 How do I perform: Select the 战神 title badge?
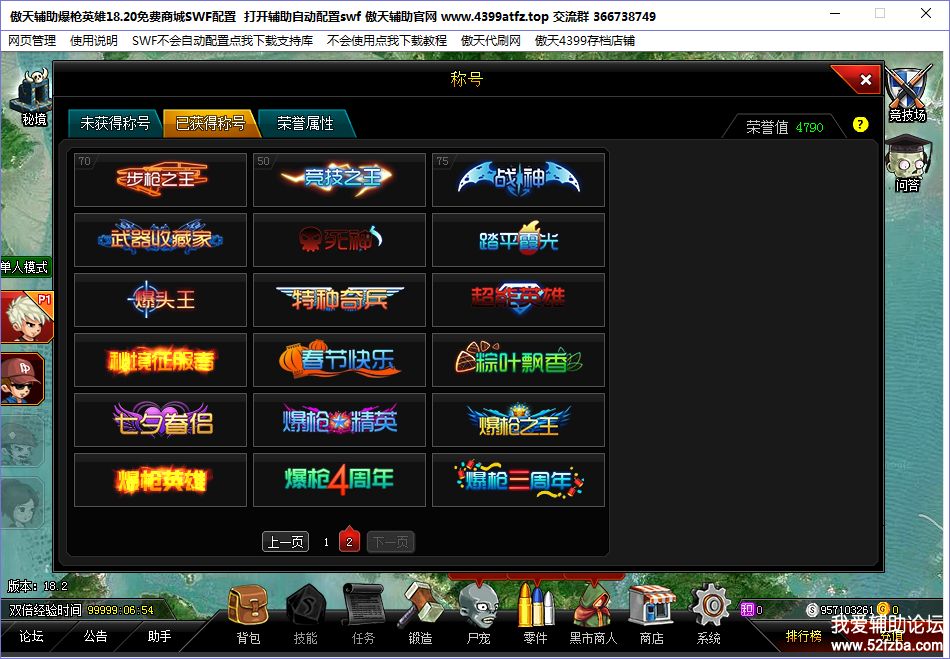tap(518, 179)
